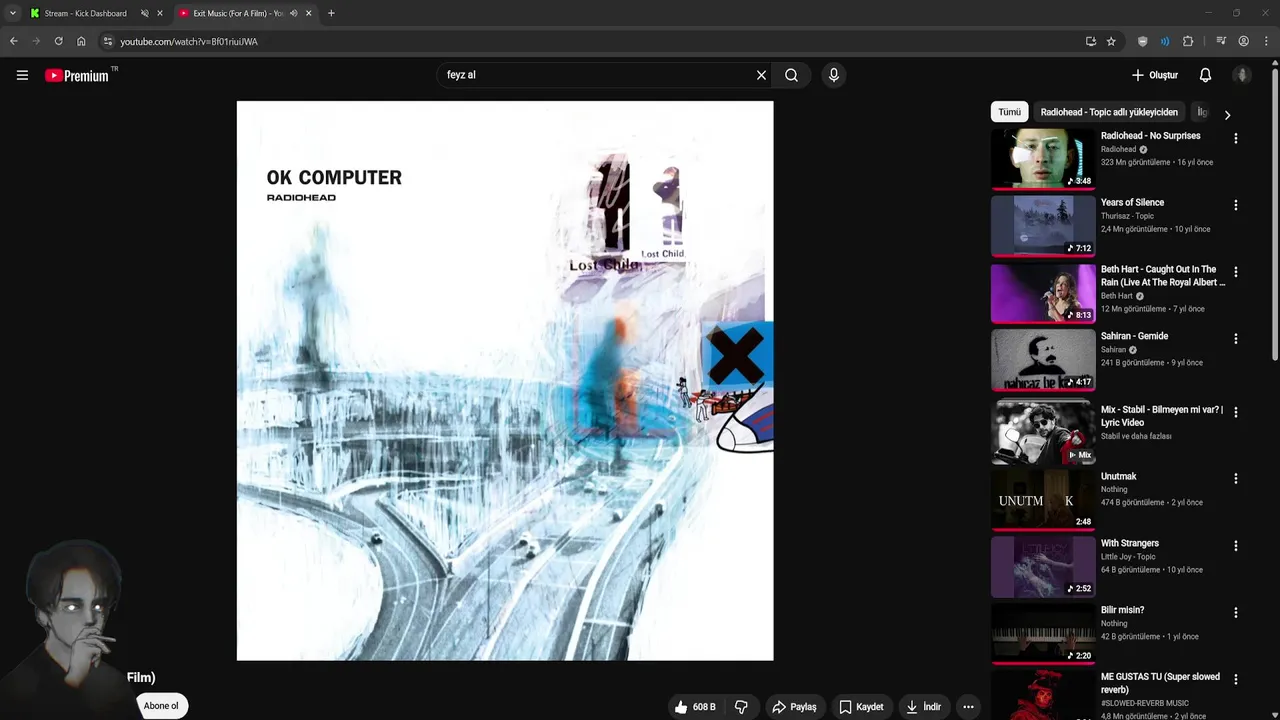The image size is (1280, 720).
Task: Unmute the Kick Dashboard tab audio icon
Action: [x=144, y=13]
